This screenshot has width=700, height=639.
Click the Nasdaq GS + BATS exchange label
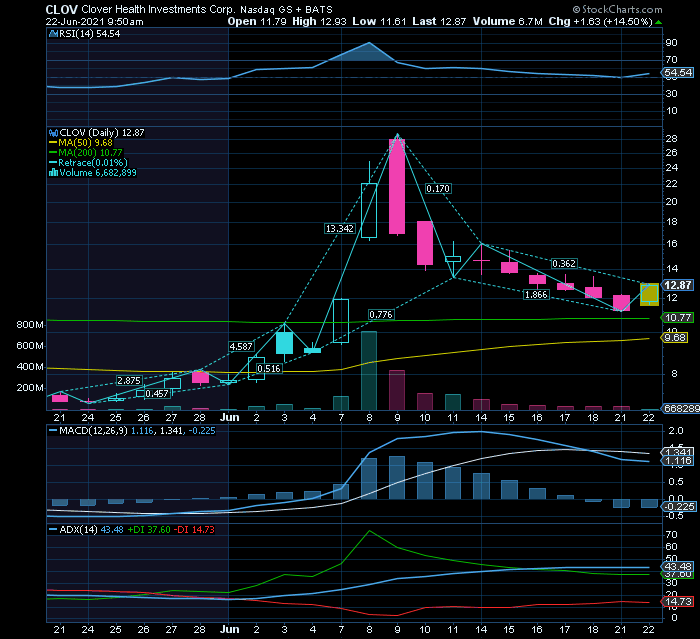click(286, 9)
